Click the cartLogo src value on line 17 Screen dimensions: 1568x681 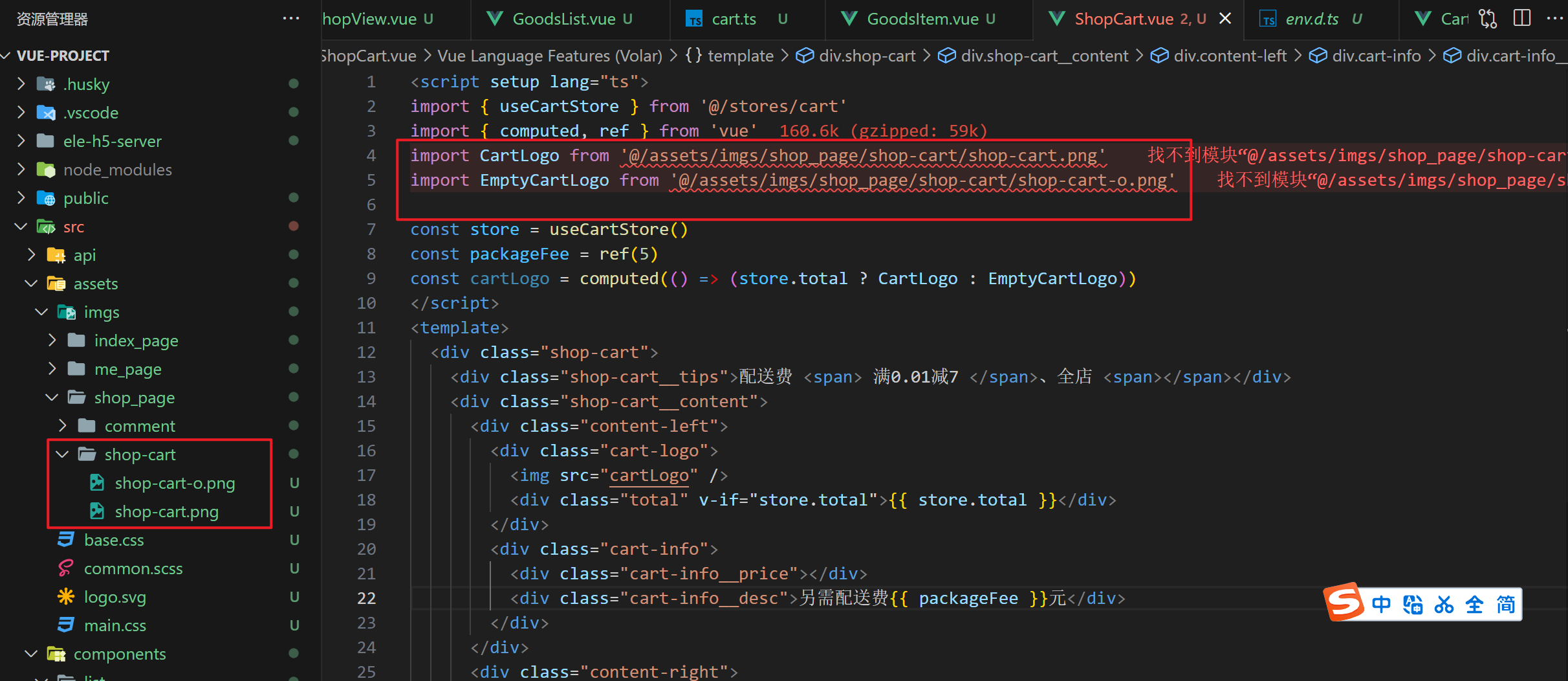649,475
